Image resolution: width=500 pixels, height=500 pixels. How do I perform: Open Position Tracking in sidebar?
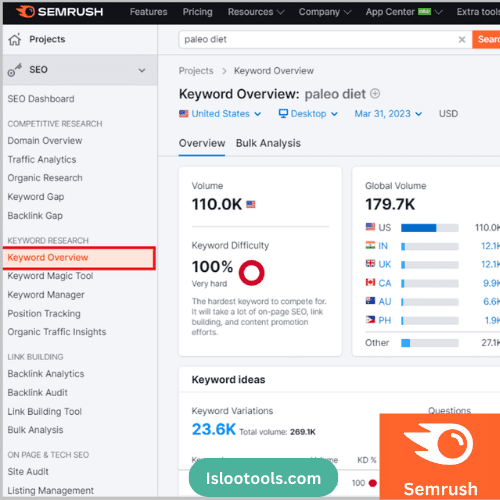[44, 314]
